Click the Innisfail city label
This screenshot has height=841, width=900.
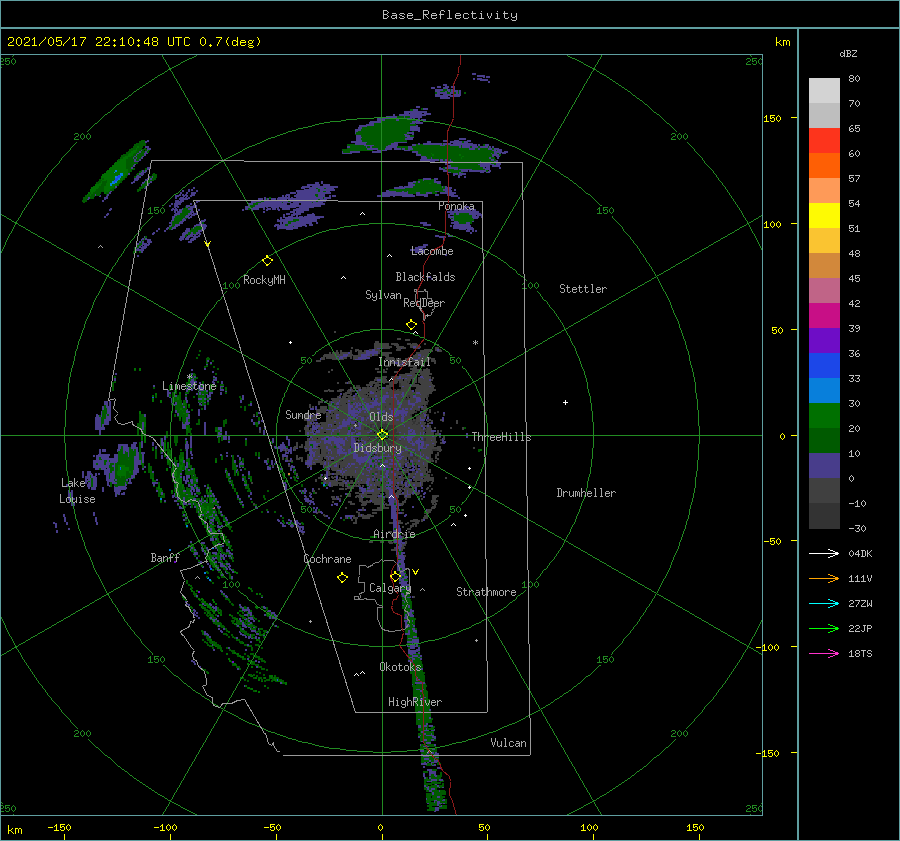405,362
